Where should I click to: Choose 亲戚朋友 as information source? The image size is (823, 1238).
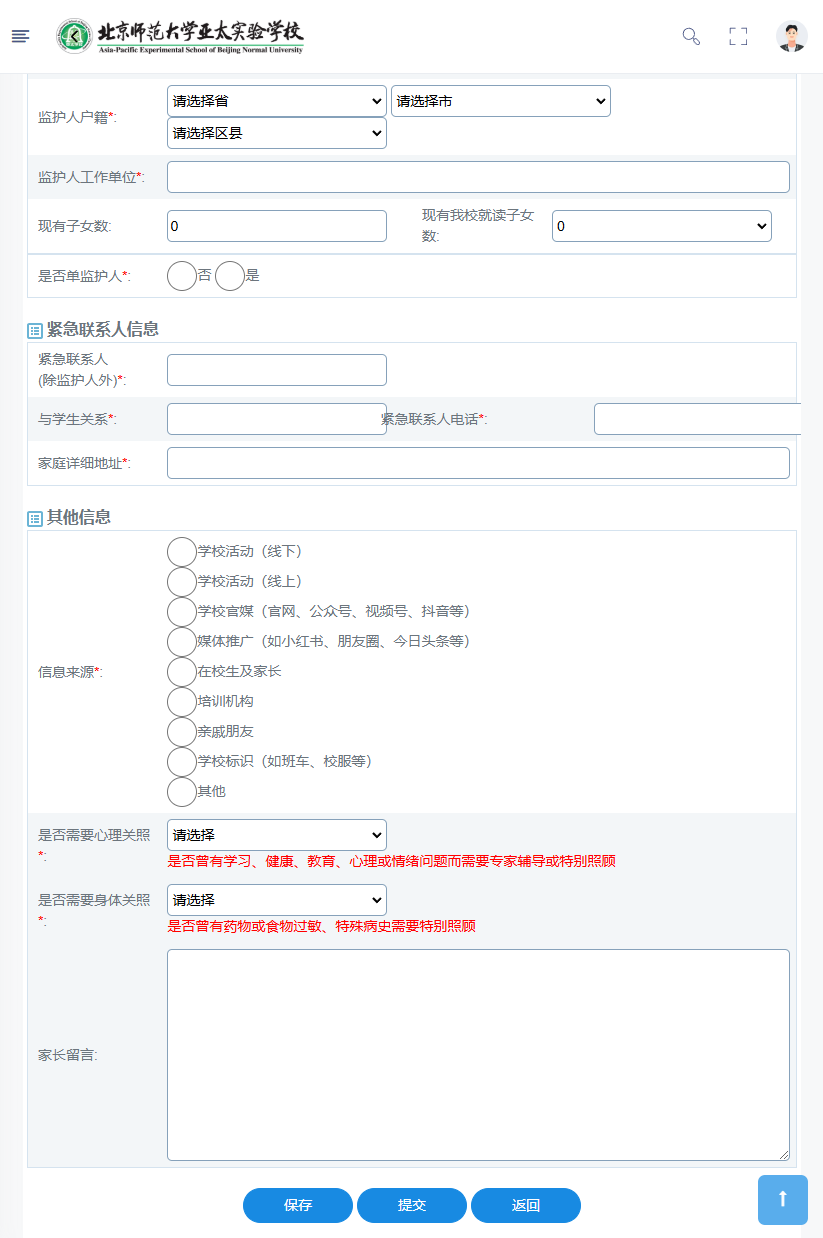[182, 732]
